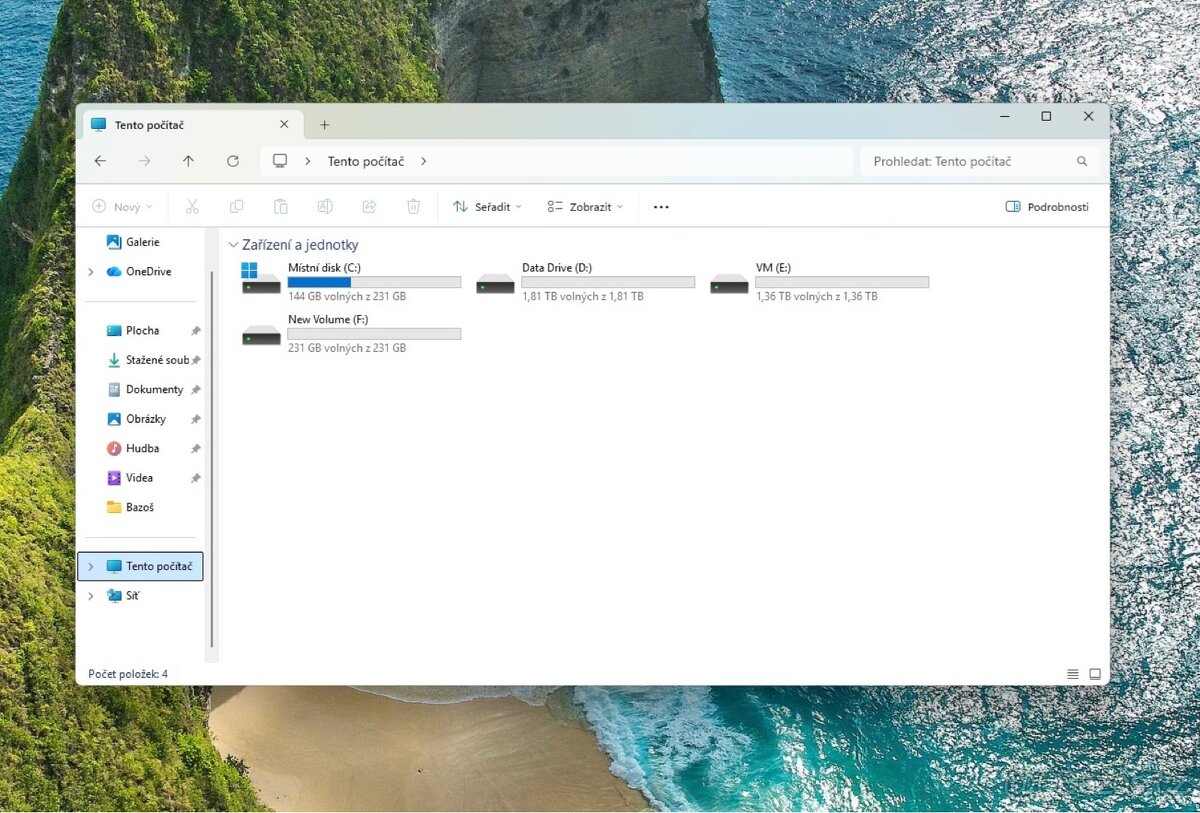The height and width of the screenshot is (813, 1200).
Task: Open the Zobrazit view dropdown
Action: coord(585,207)
